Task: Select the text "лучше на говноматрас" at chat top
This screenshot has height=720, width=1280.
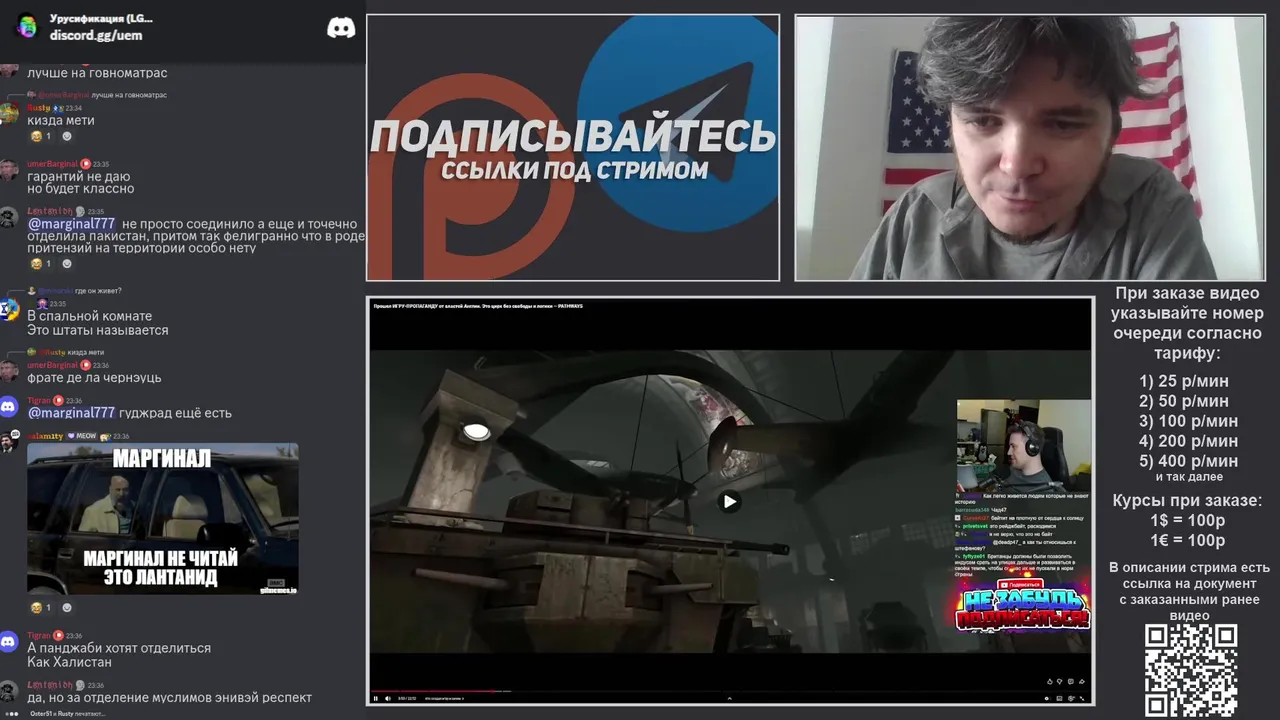Action: 97,73
